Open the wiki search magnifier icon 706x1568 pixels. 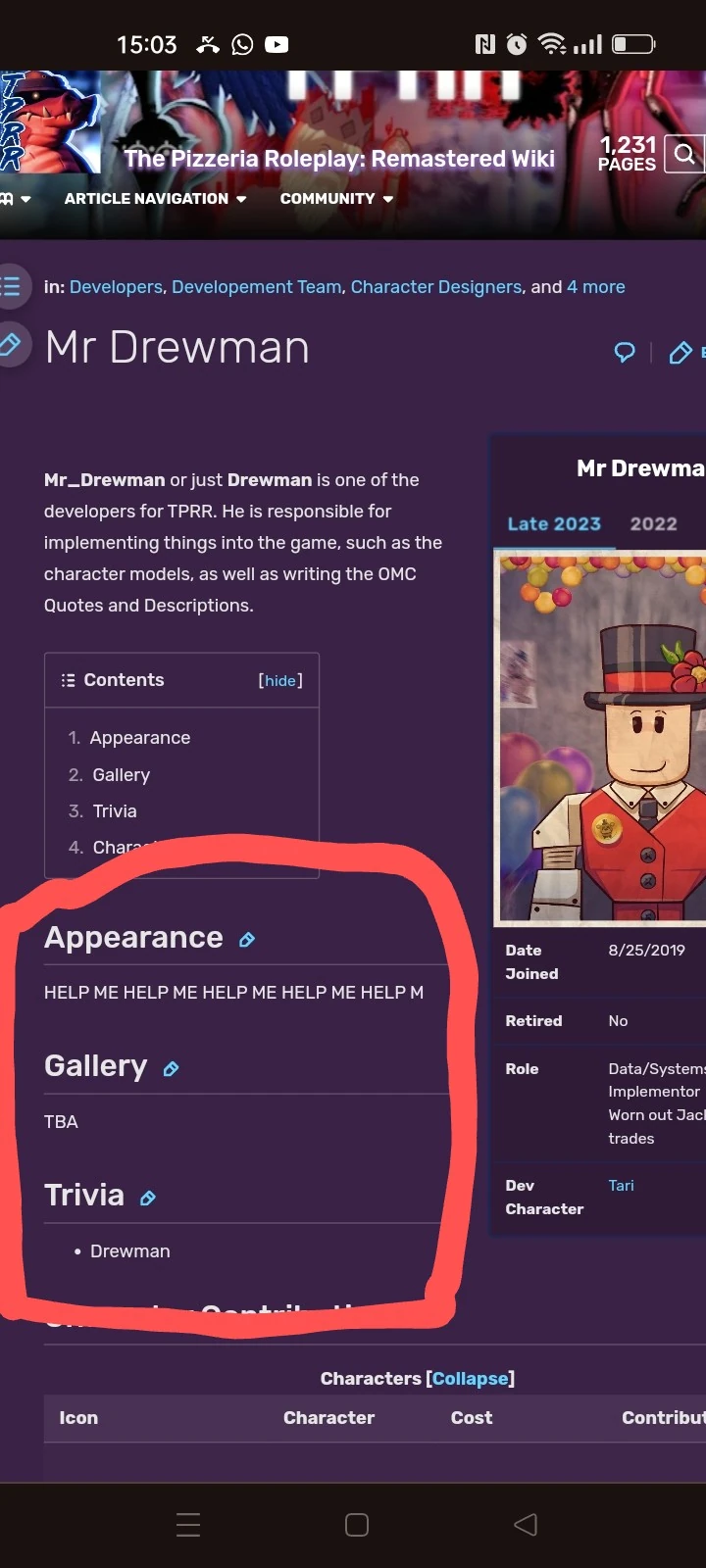click(x=684, y=154)
